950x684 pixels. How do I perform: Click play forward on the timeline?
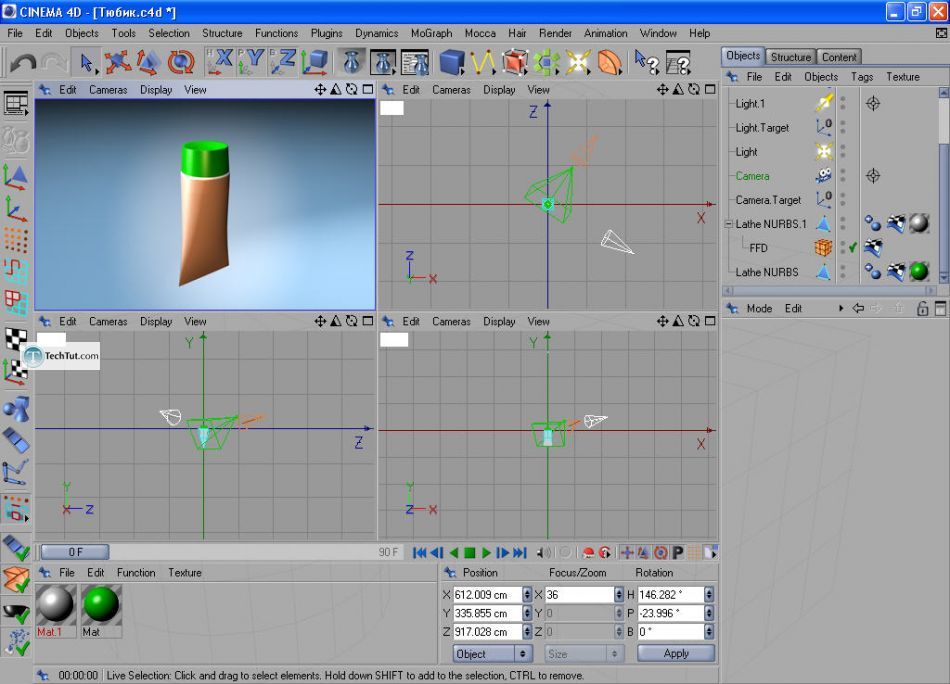coord(486,553)
